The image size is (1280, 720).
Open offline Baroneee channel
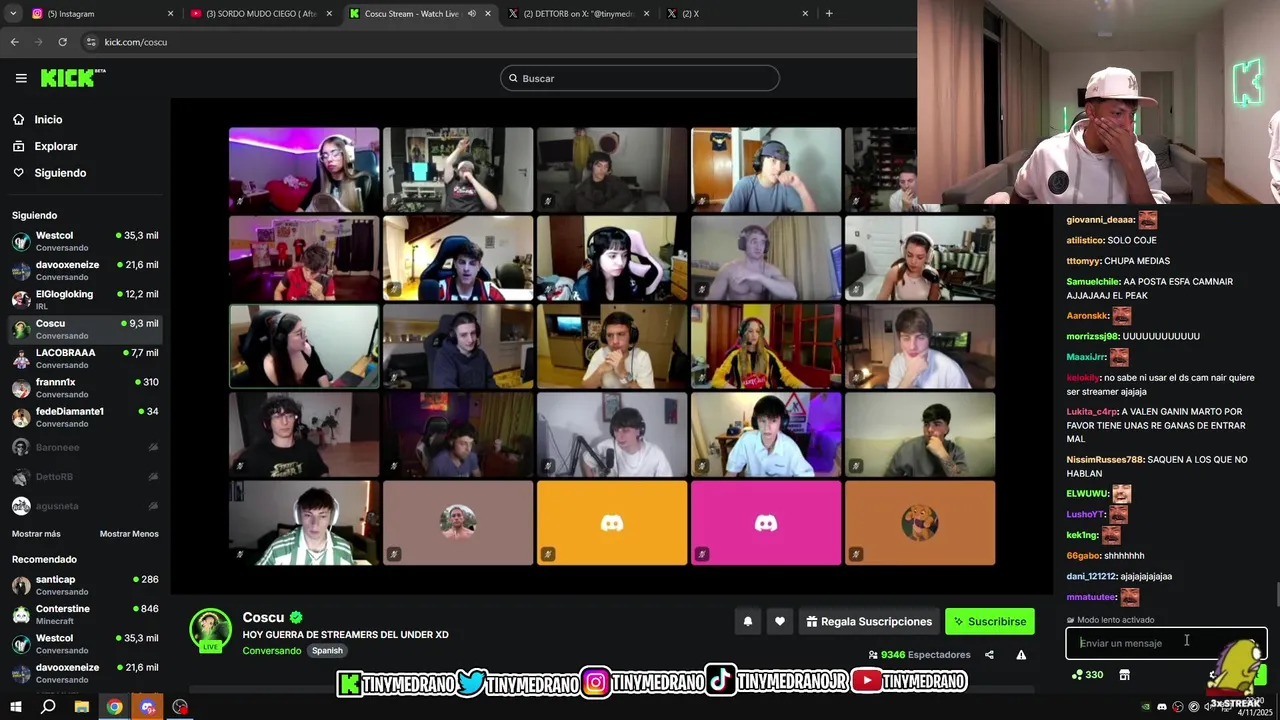click(x=85, y=447)
